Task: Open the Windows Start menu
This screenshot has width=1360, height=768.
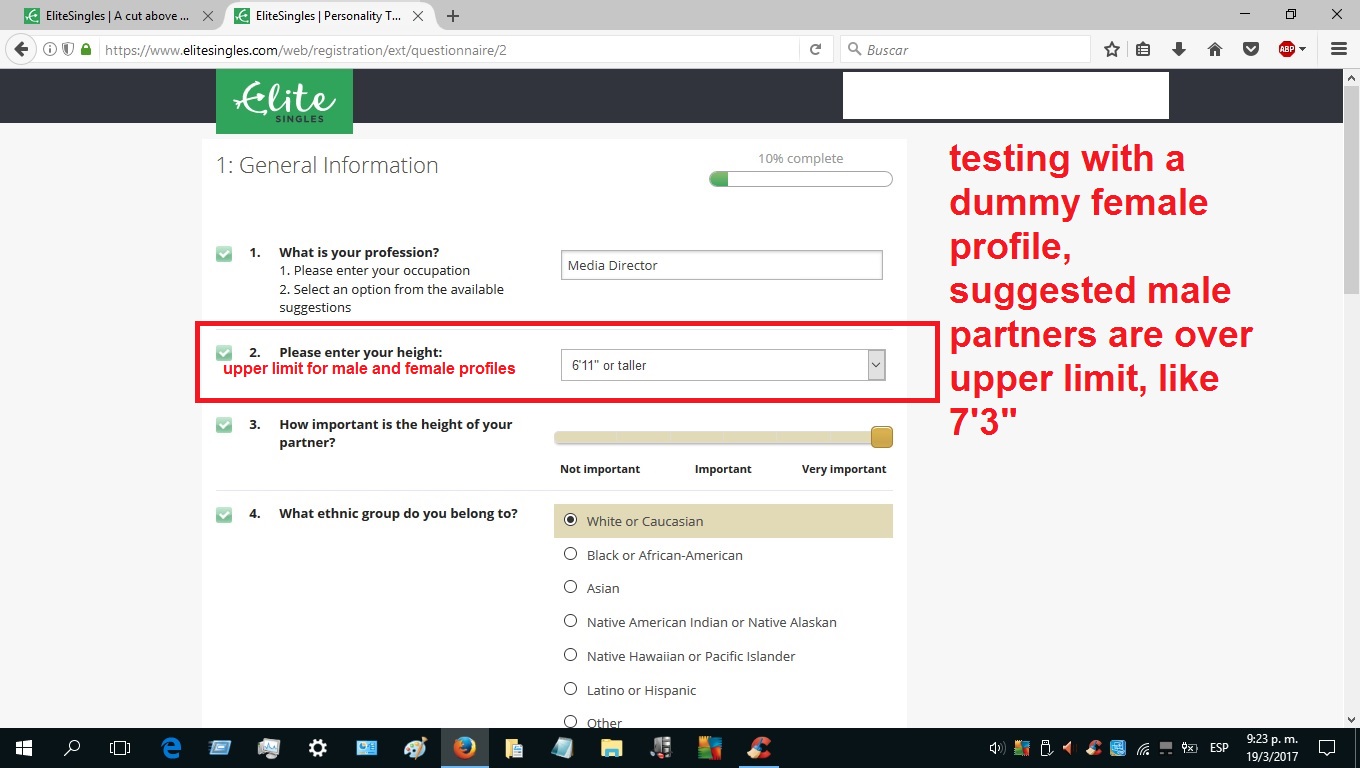Action: coord(23,748)
